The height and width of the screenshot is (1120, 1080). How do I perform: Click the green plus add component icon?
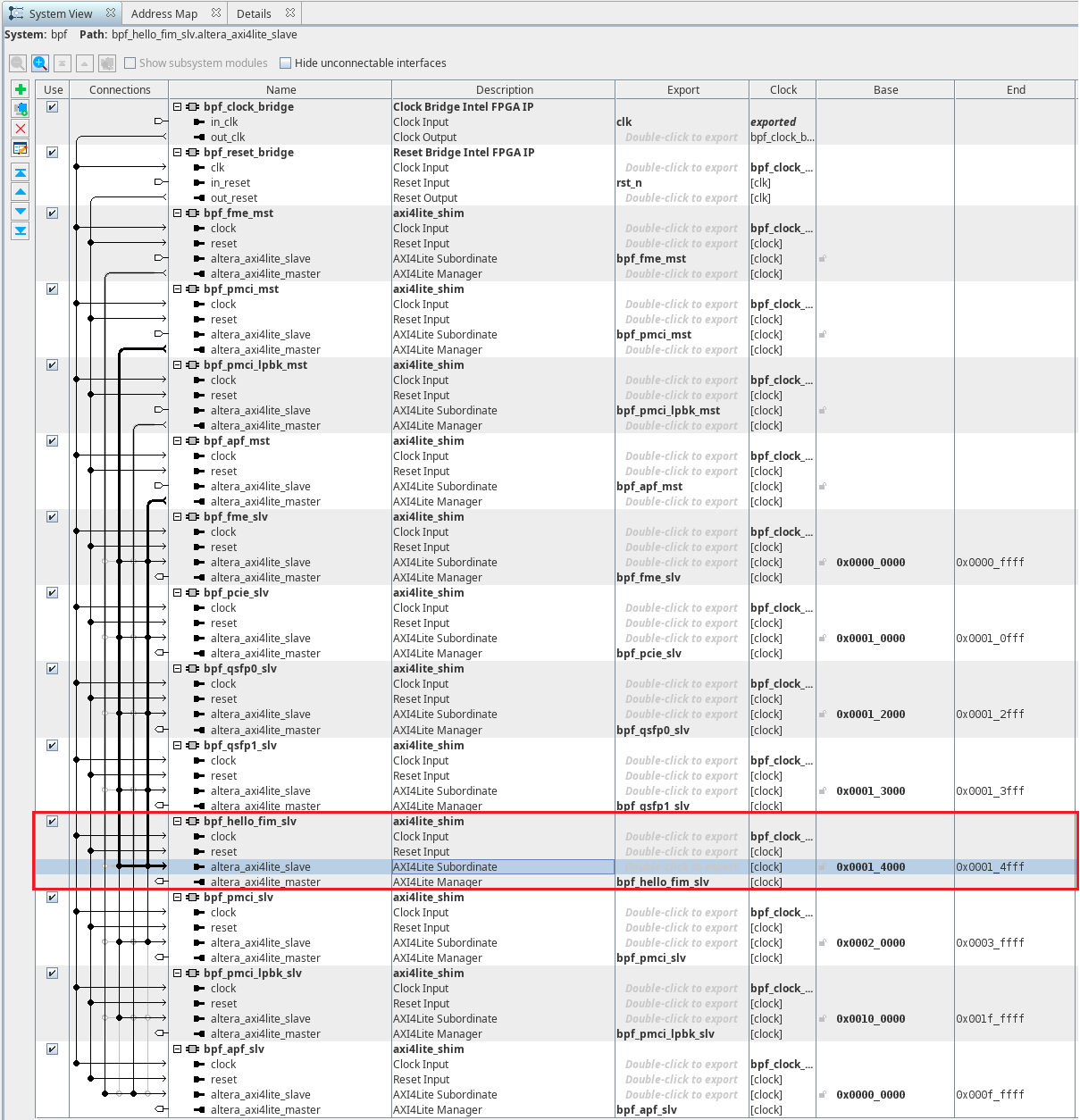(21, 89)
